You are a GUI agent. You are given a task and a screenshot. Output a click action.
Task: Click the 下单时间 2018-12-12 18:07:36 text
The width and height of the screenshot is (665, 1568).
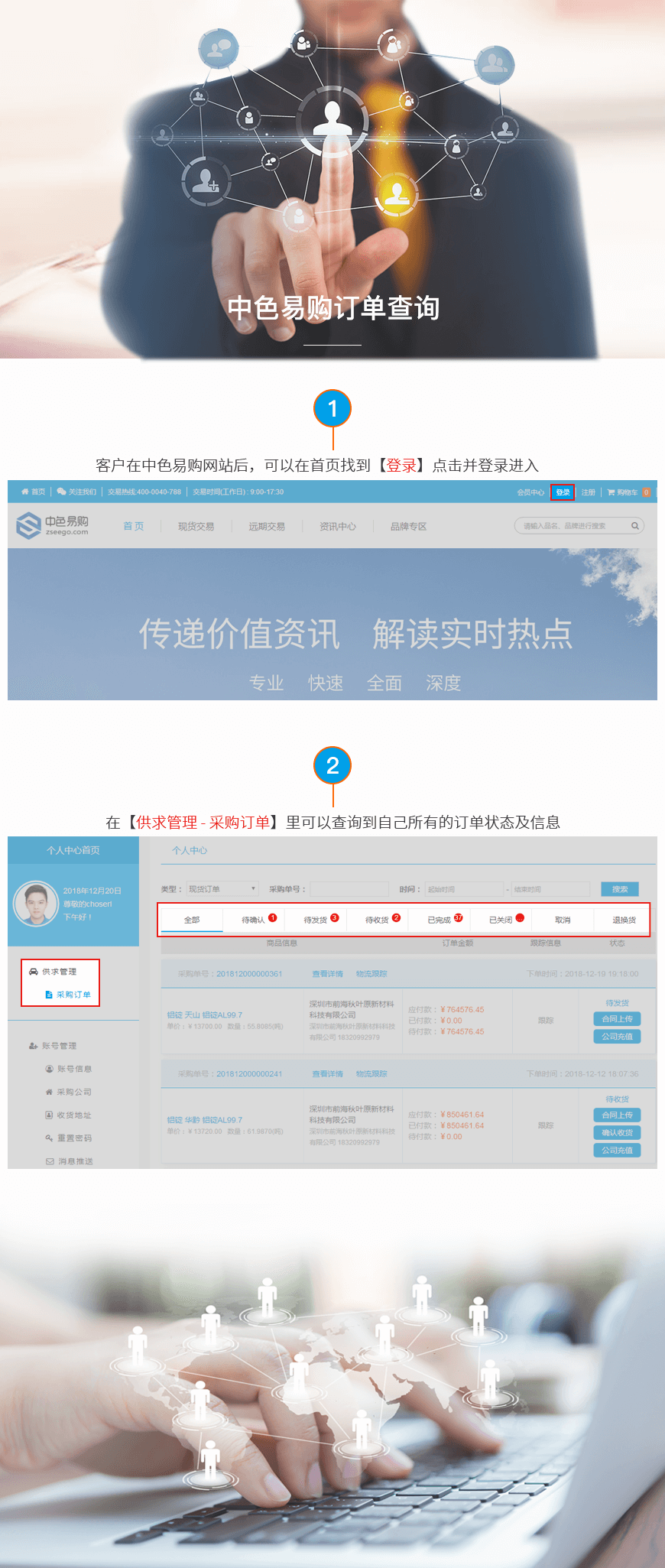coord(582,1074)
